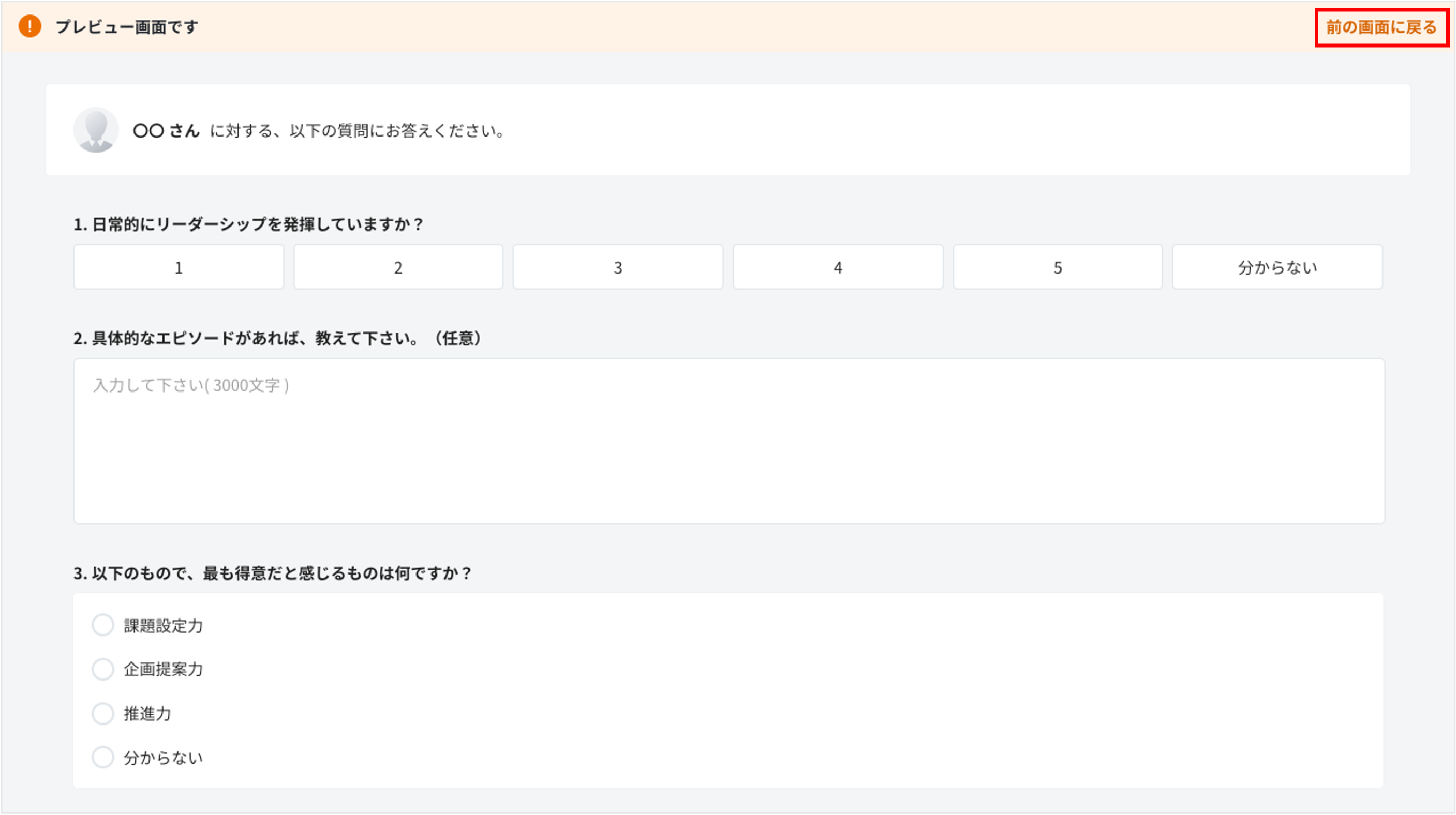Select 課題設定力 radio button
The height and width of the screenshot is (815, 1456).
click(x=103, y=625)
